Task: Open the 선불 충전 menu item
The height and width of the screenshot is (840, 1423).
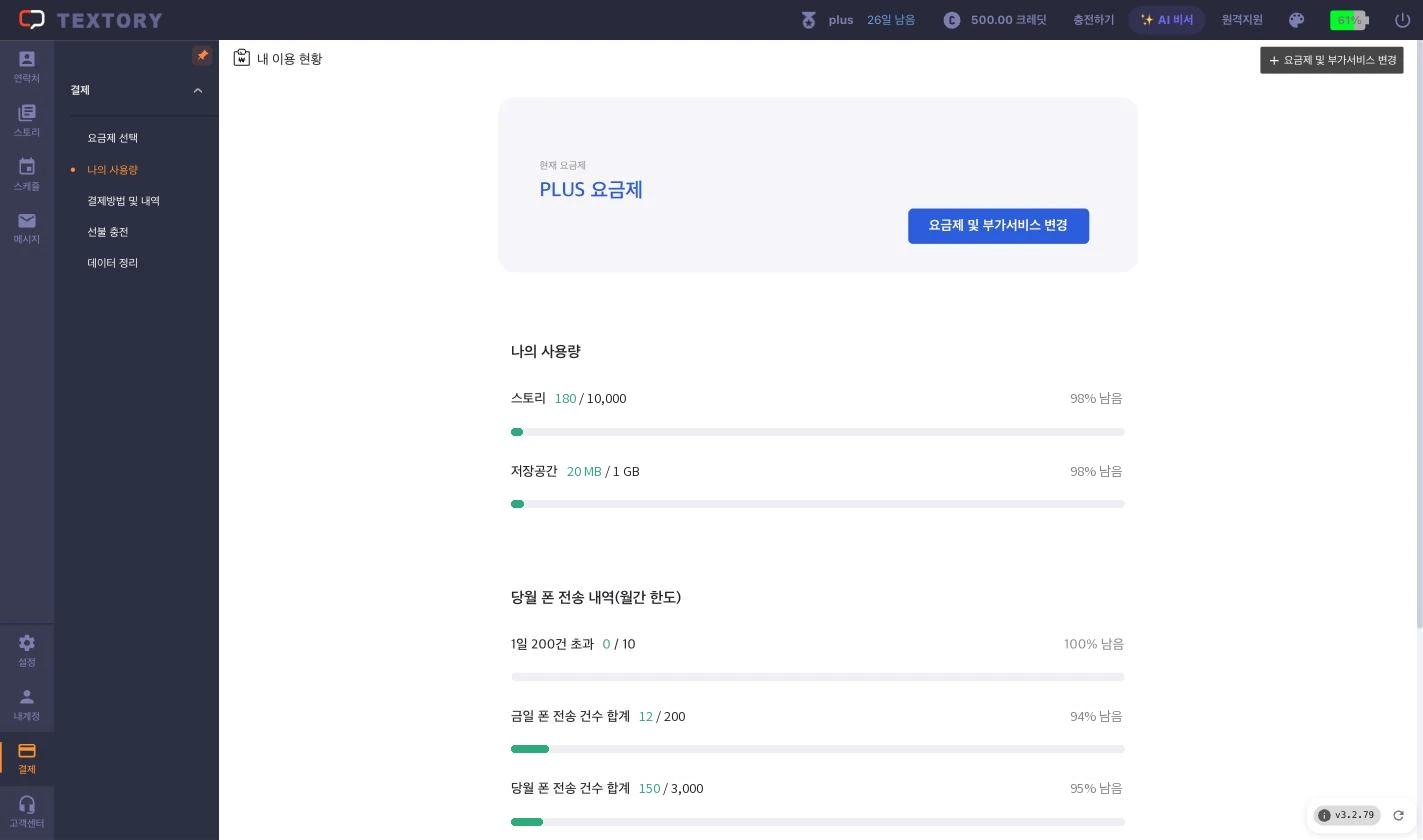Action: click(x=108, y=232)
